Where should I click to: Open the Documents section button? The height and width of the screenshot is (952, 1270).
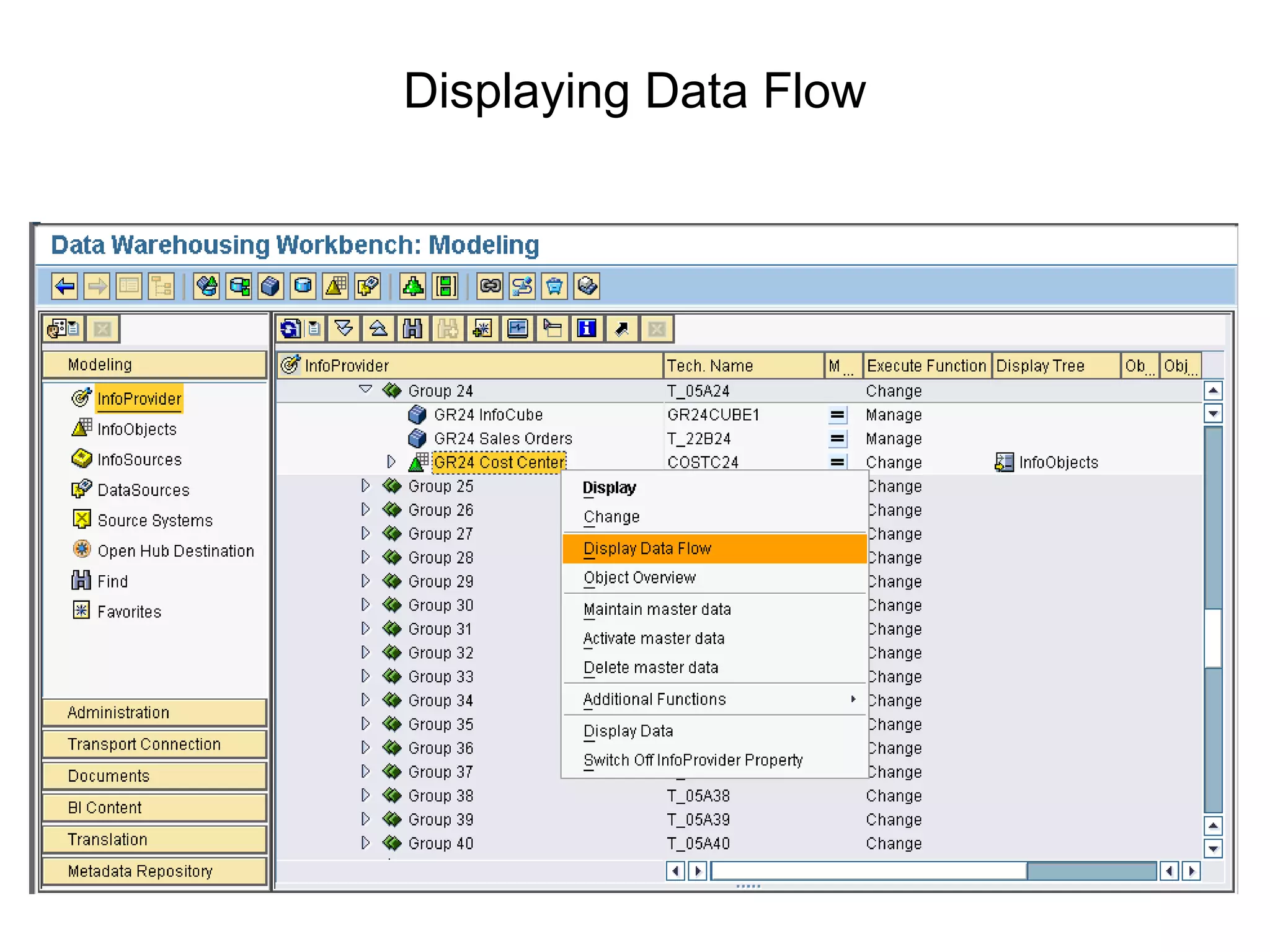tap(154, 775)
